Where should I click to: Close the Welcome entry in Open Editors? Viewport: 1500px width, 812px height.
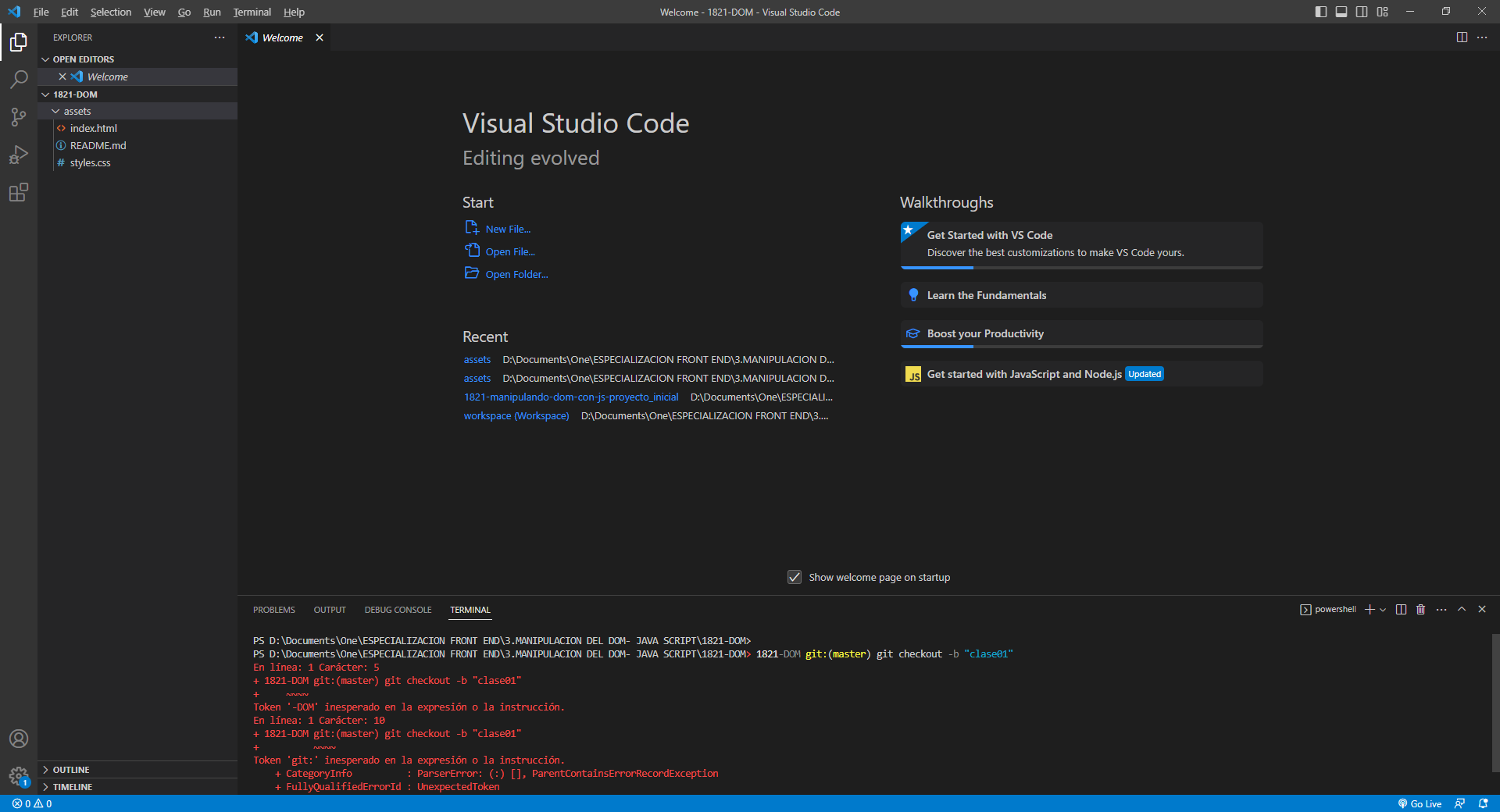(x=62, y=77)
